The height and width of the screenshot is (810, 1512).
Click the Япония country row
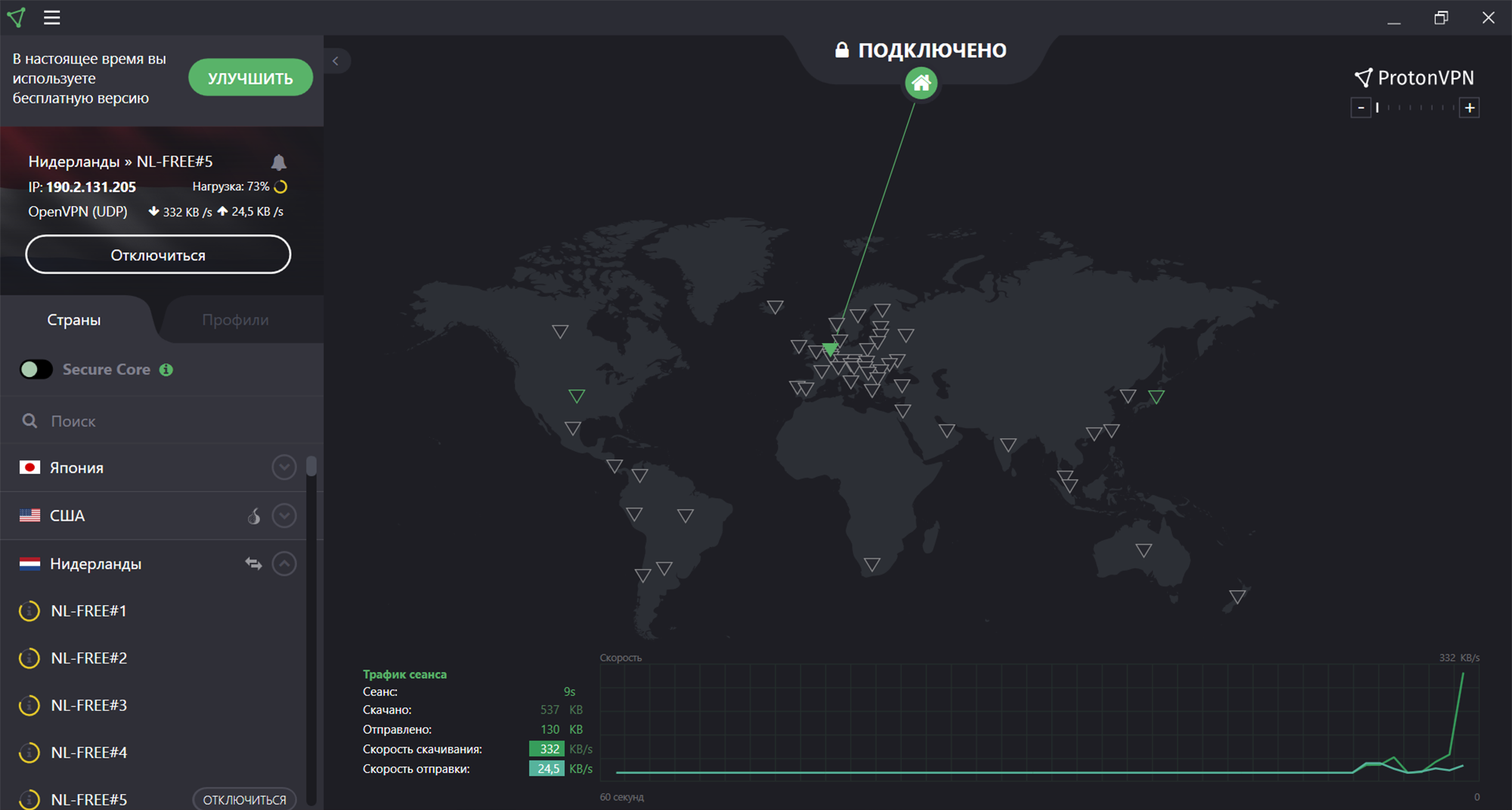153,468
